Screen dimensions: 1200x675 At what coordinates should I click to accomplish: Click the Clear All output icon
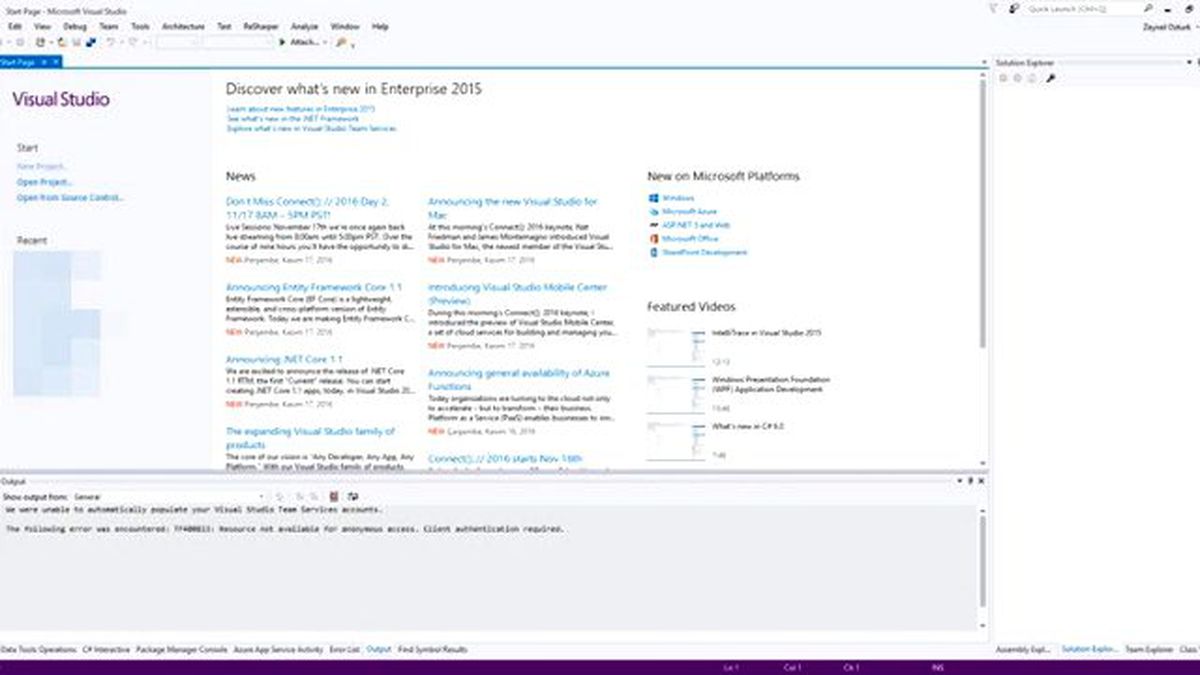pos(333,496)
